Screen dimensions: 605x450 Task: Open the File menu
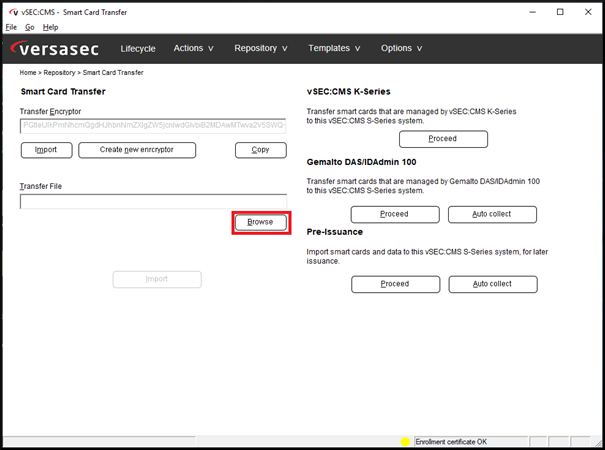(x=11, y=27)
